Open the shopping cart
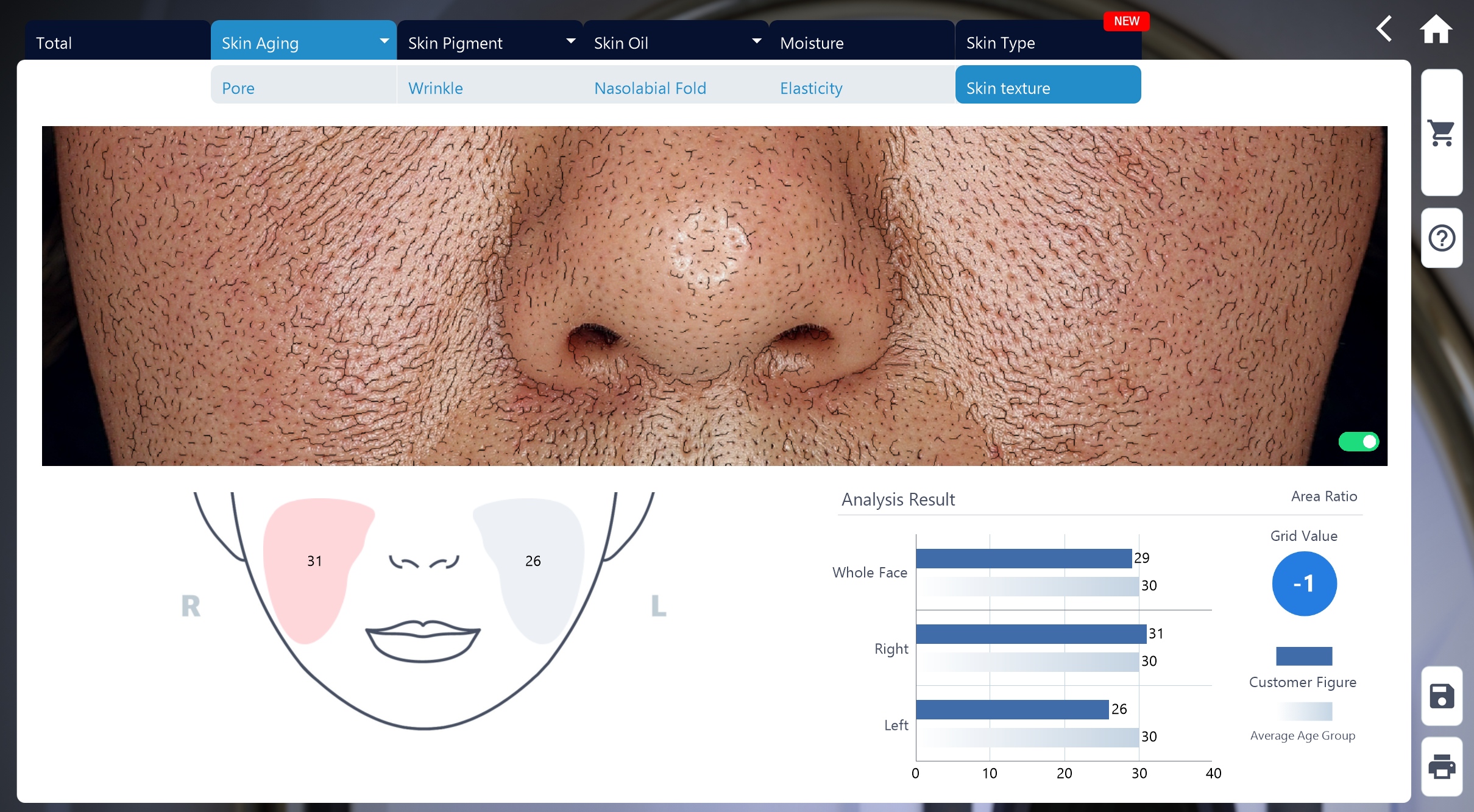 [x=1442, y=132]
